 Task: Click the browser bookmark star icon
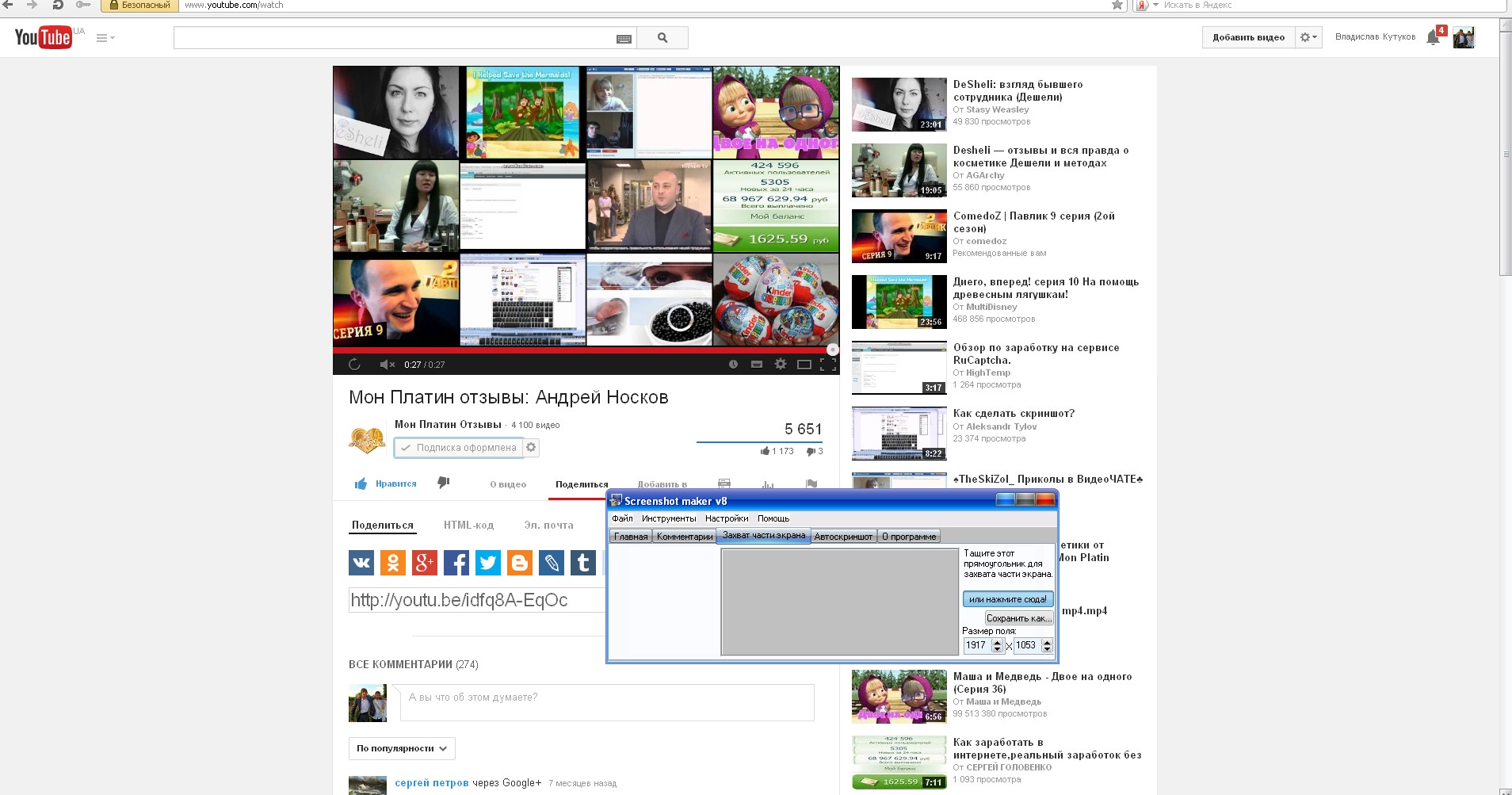point(1117,5)
